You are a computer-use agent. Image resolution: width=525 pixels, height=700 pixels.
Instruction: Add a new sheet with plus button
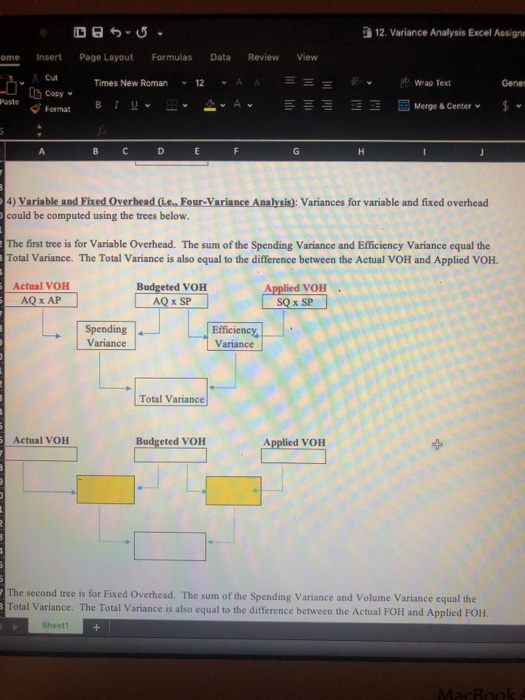coord(96,627)
